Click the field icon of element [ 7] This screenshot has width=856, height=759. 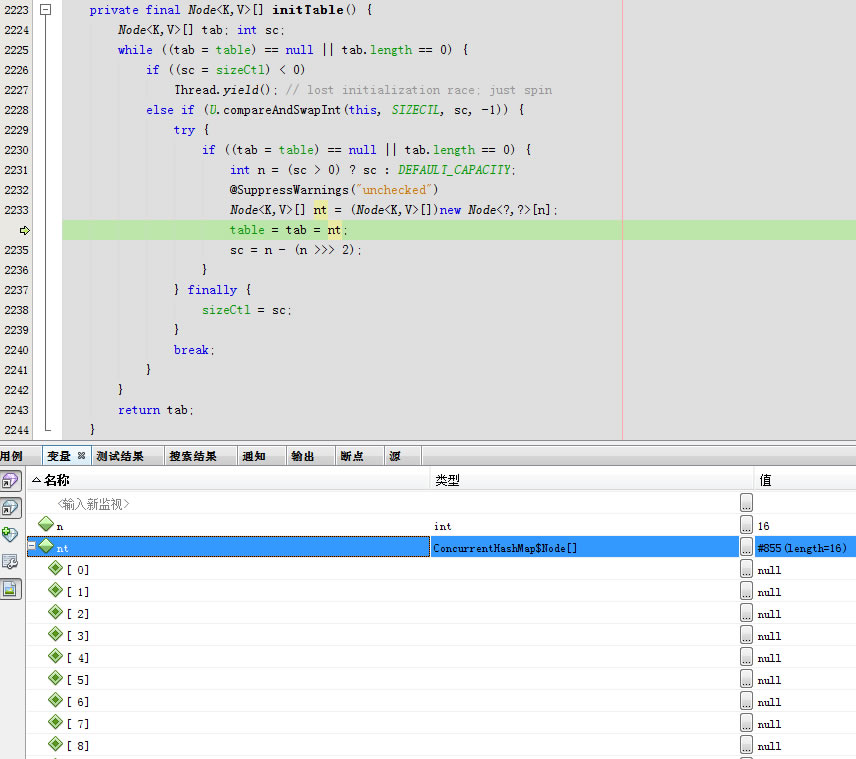(x=55, y=721)
